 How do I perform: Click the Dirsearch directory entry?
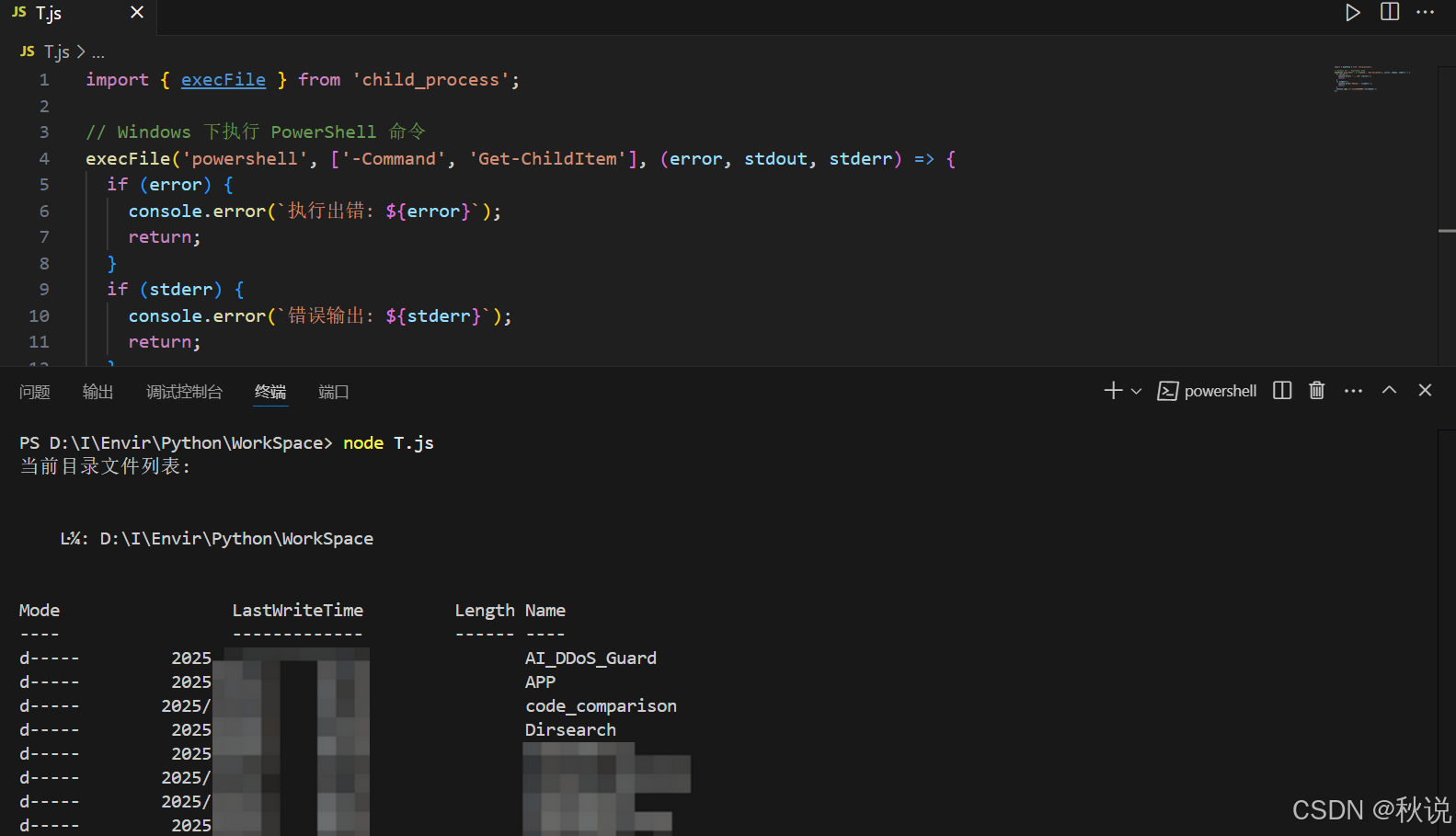coord(570,730)
